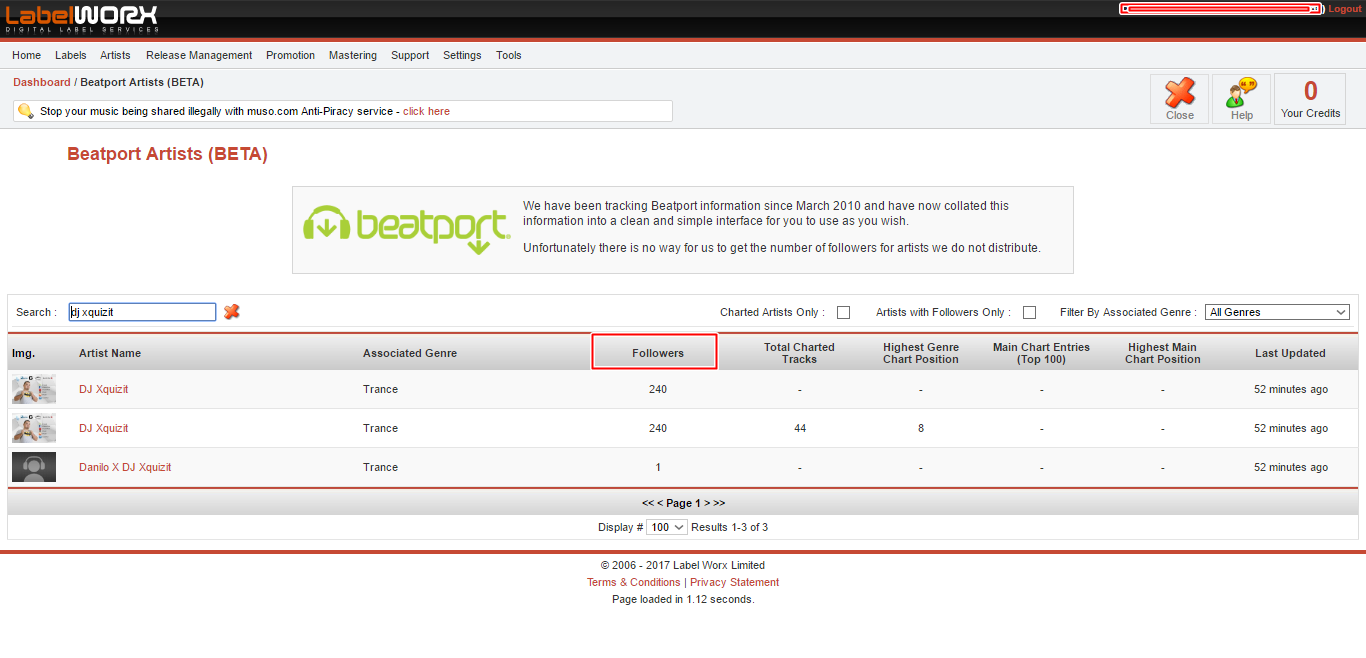Image resolution: width=1366 pixels, height=658 pixels.
Task: Open the Home menu
Action: 27,55
